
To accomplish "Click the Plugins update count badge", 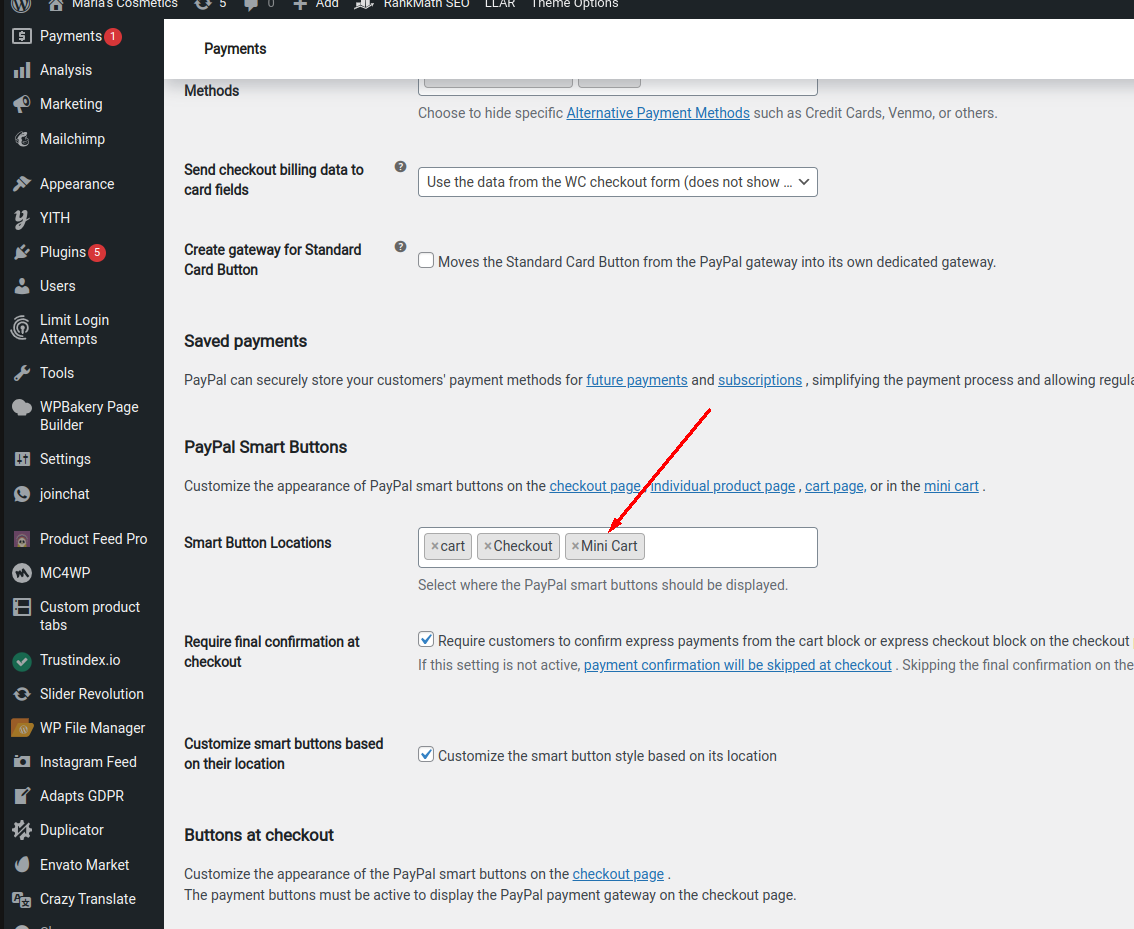I will point(97,252).
